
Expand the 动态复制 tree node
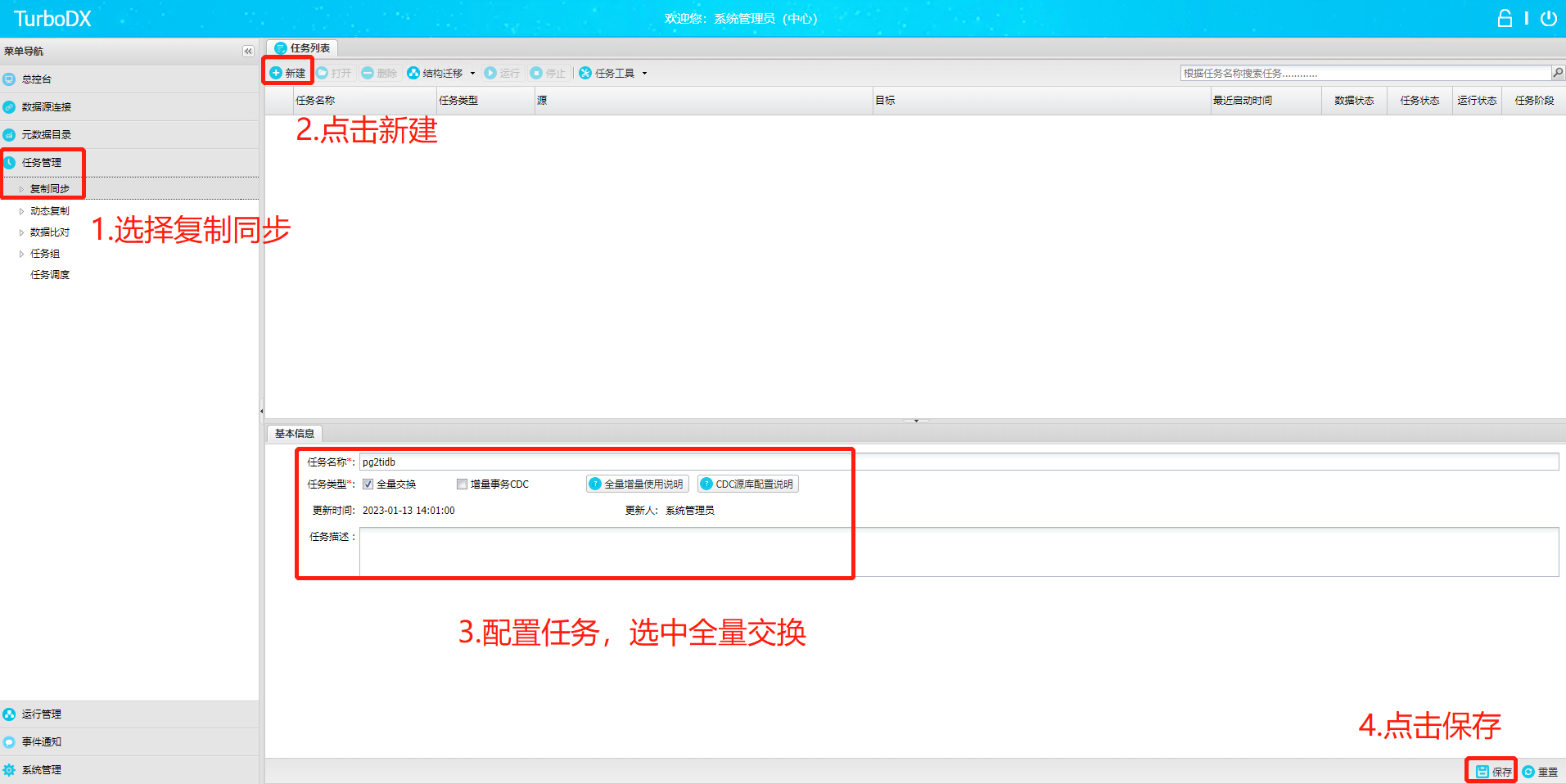point(21,211)
